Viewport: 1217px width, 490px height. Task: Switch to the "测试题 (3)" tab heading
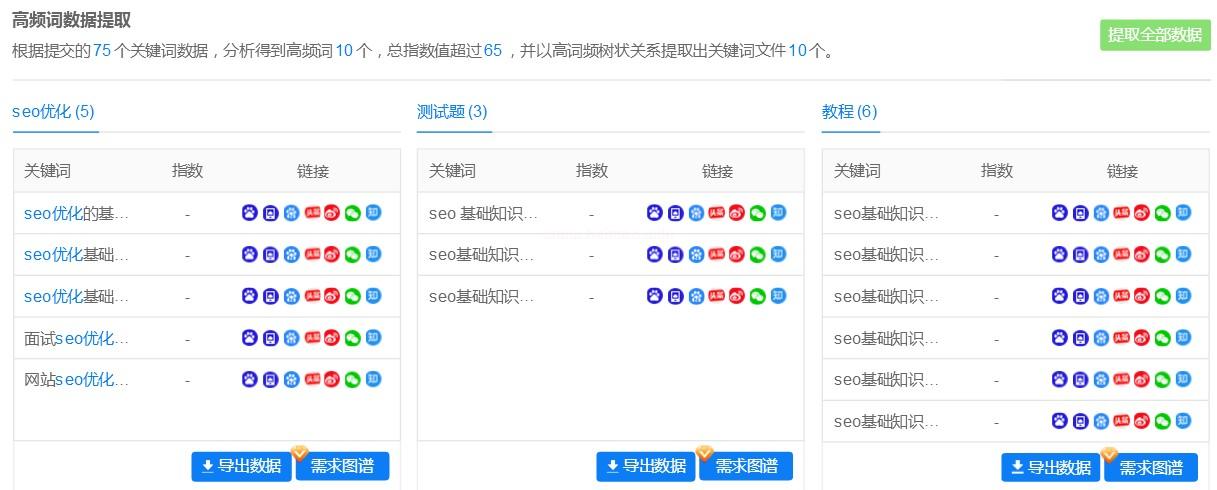[452, 112]
